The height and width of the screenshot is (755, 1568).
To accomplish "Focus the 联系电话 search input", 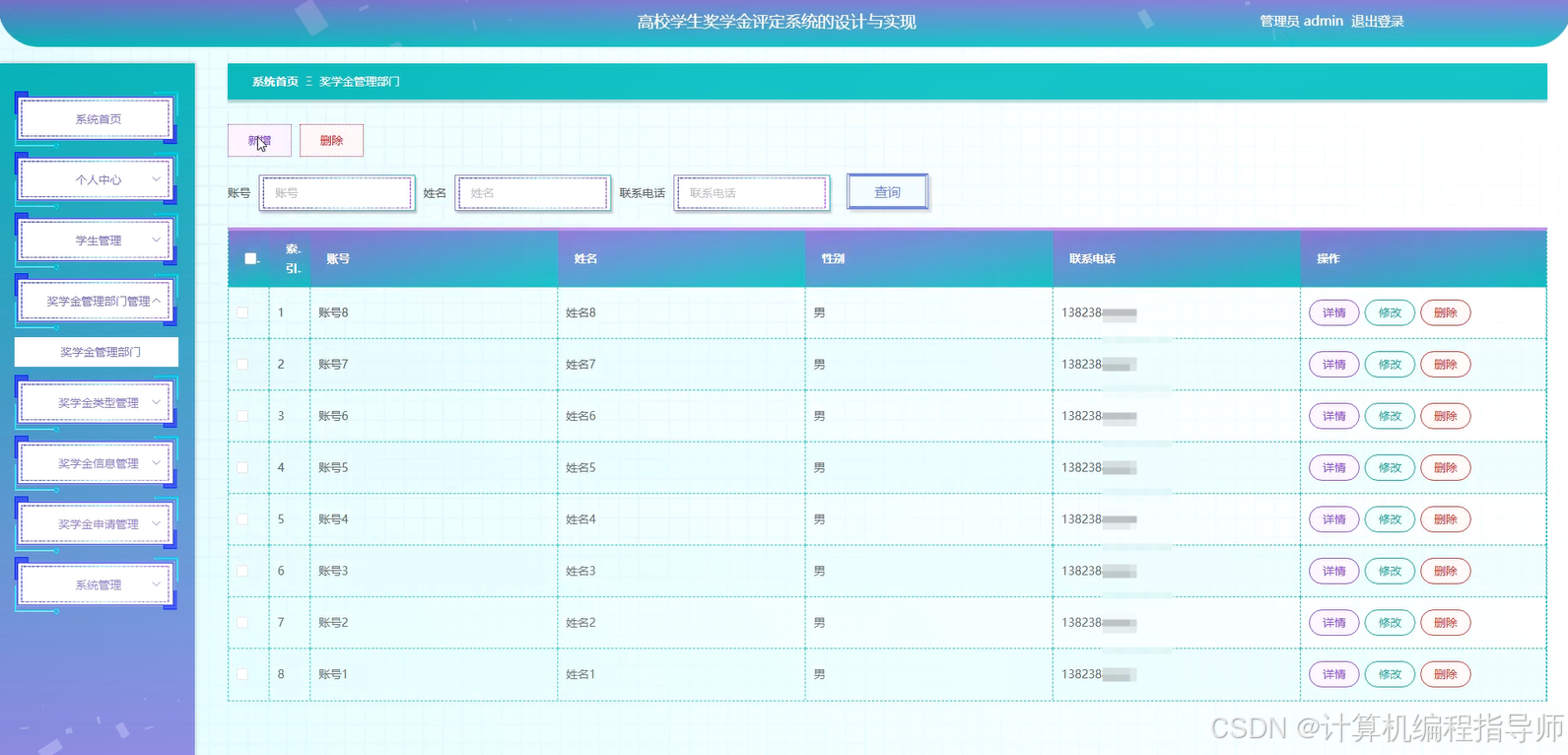I will click(752, 193).
